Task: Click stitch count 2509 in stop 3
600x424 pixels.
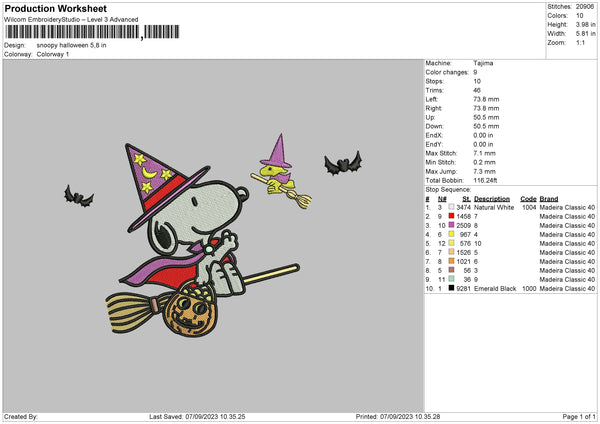Action: (x=463, y=225)
